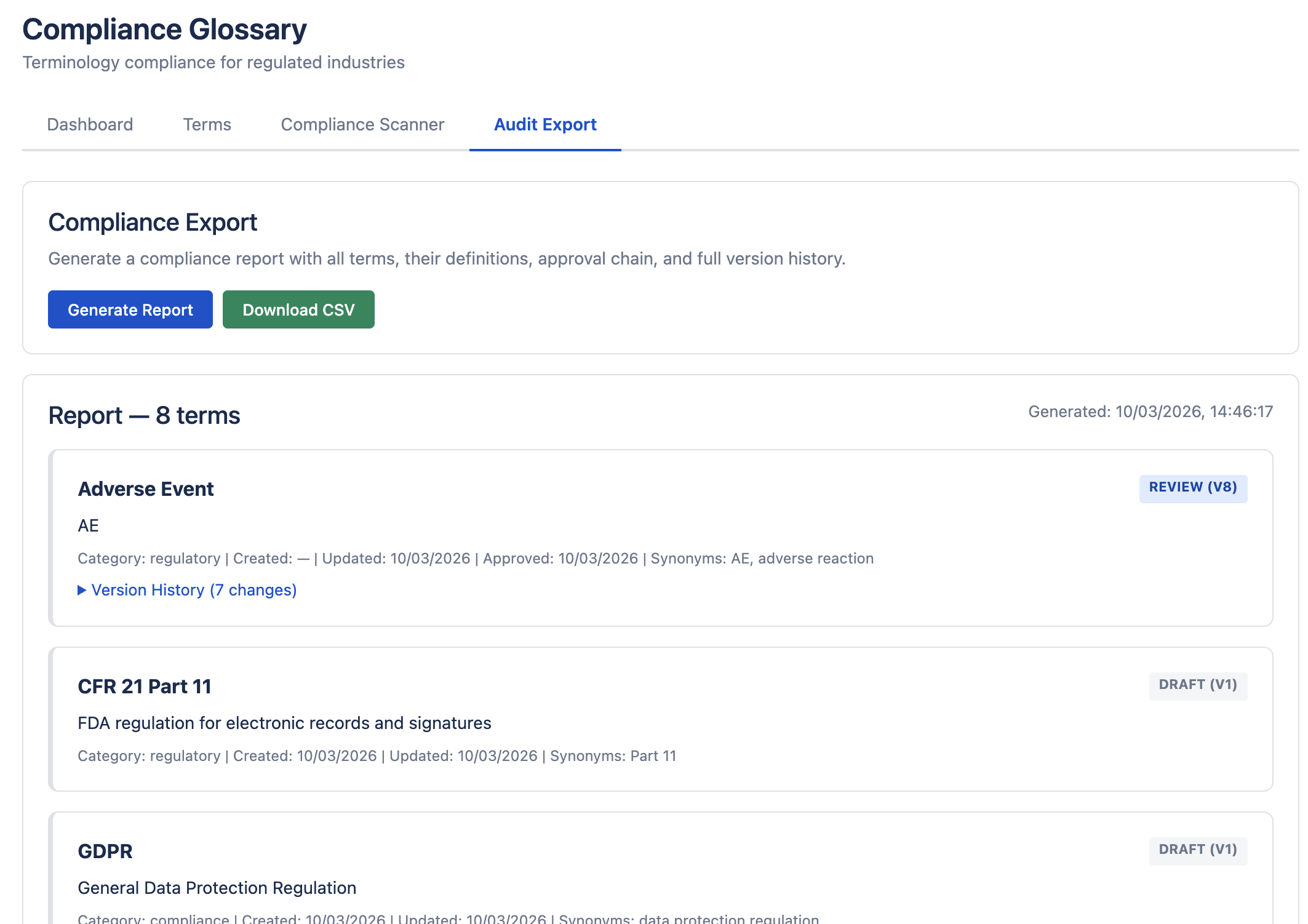1308x924 pixels.
Task: Click the Download CSV button
Action: pos(298,309)
